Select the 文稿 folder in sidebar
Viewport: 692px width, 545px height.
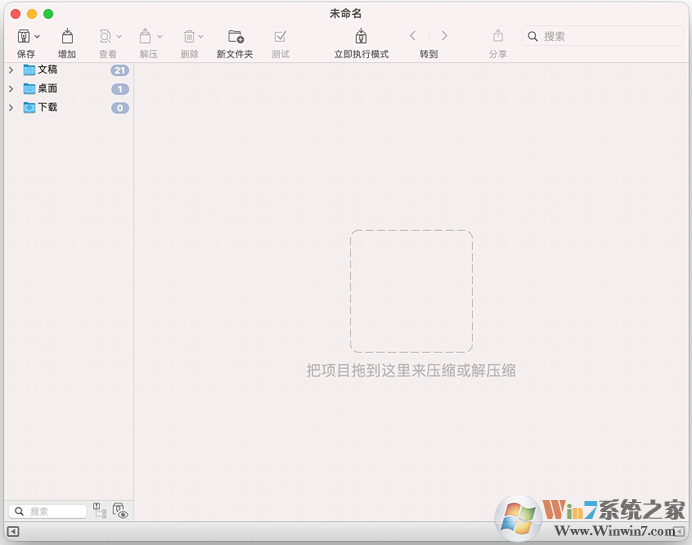coord(68,70)
